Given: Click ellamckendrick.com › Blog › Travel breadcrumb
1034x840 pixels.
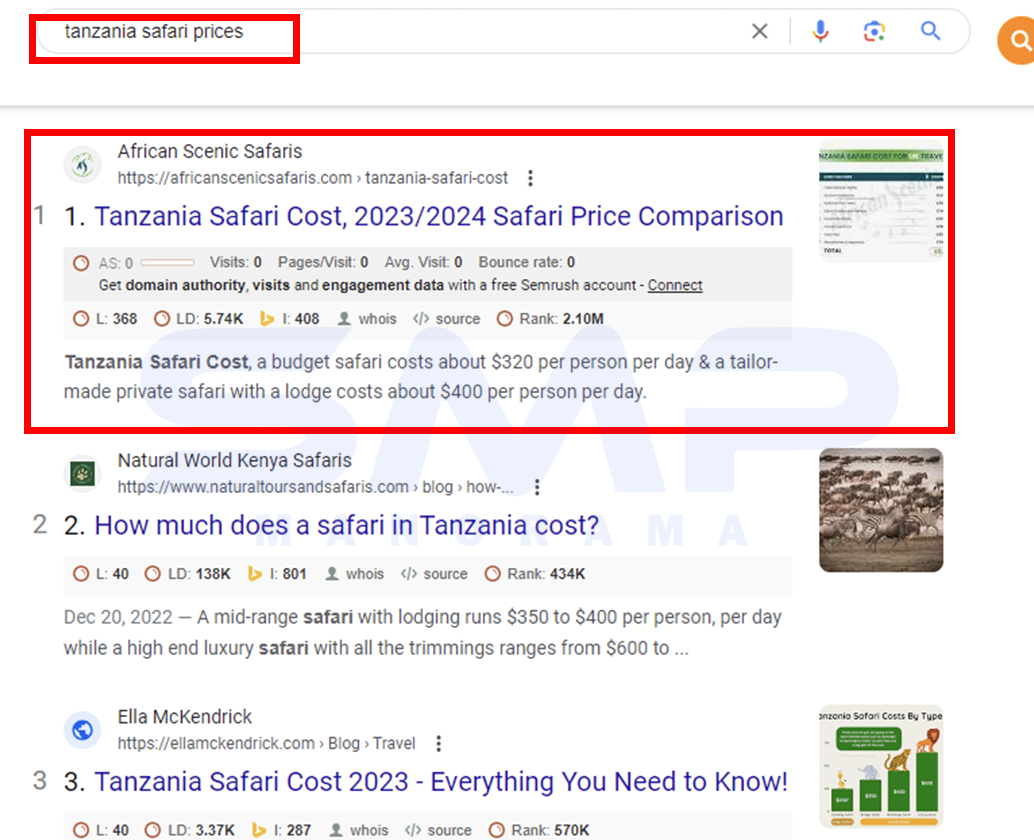Looking at the screenshot, I should [266, 744].
